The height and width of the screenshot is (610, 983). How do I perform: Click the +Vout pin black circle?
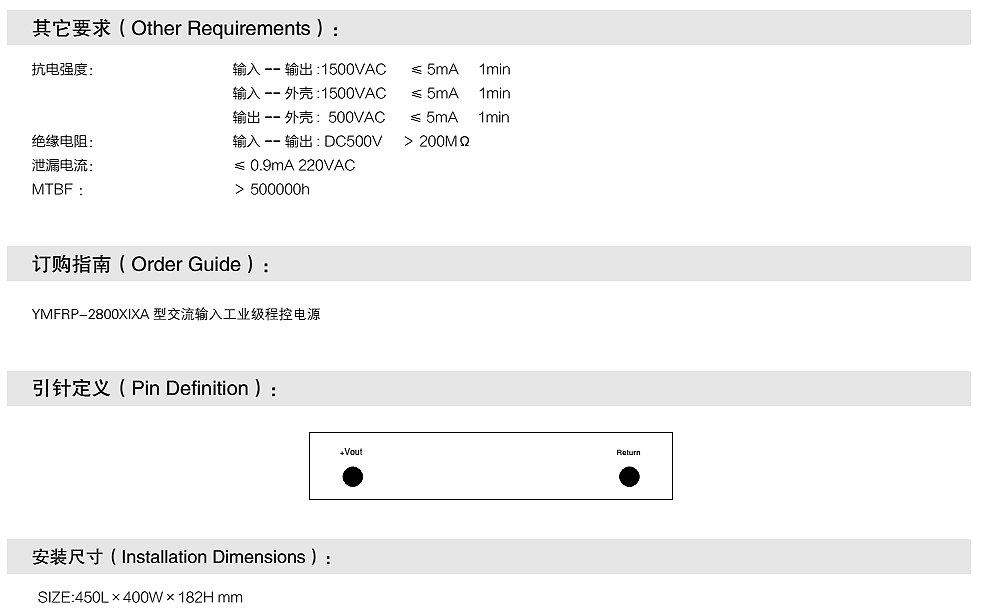[x=353, y=477]
